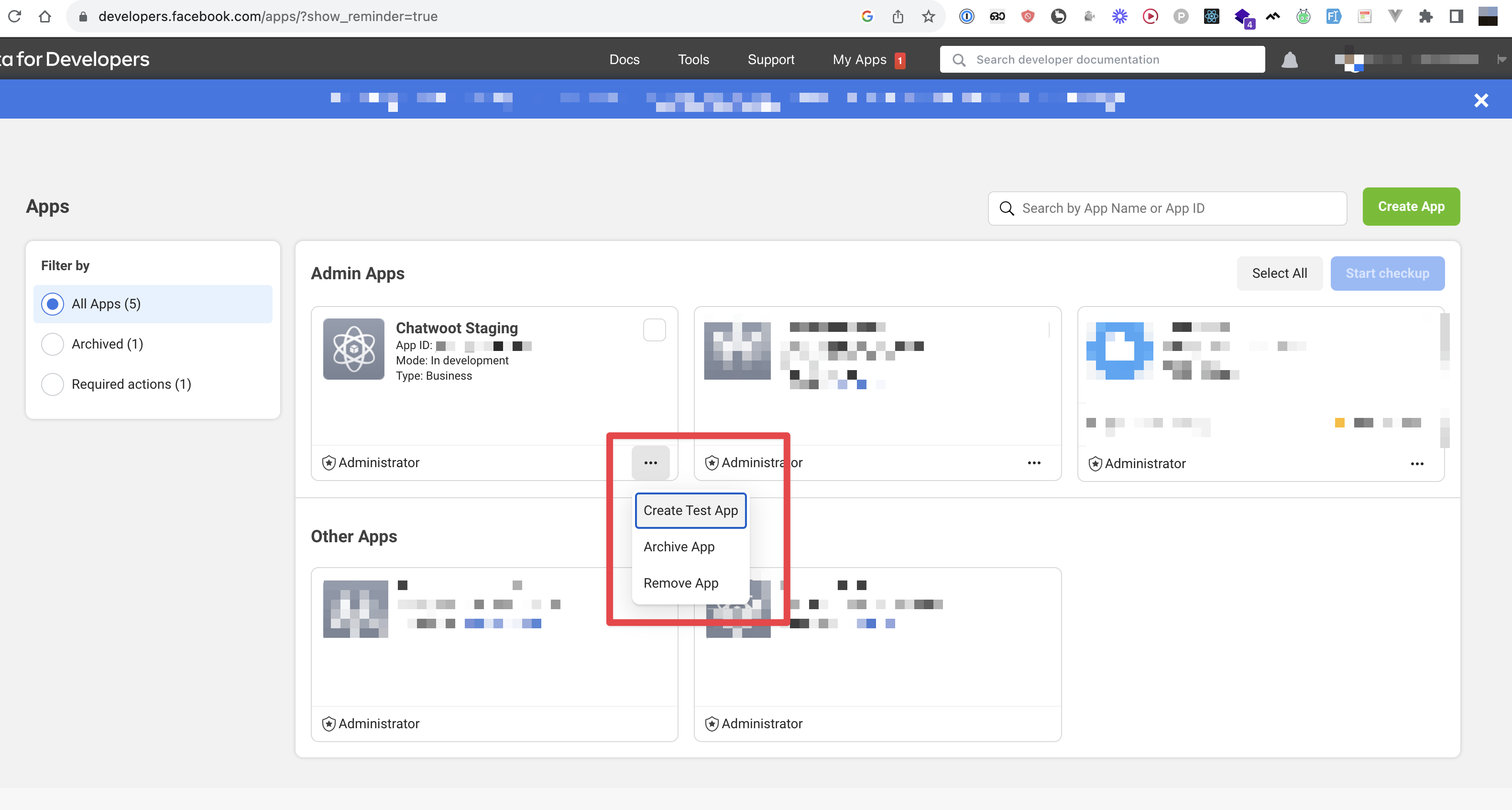Click the notification bell icon in top navigation
Image resolution: width=1512 pixels, height=810 pixels.
click(x=1290, y=59)
